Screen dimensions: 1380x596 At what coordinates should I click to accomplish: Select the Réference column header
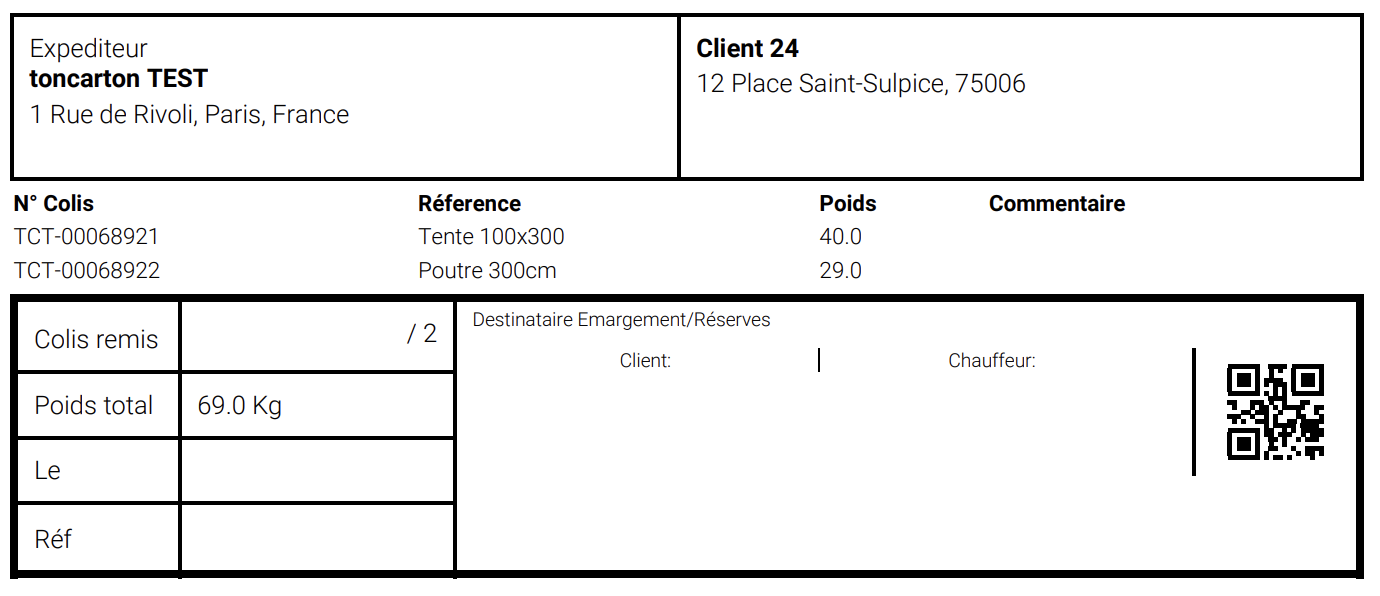coord(469,203)
